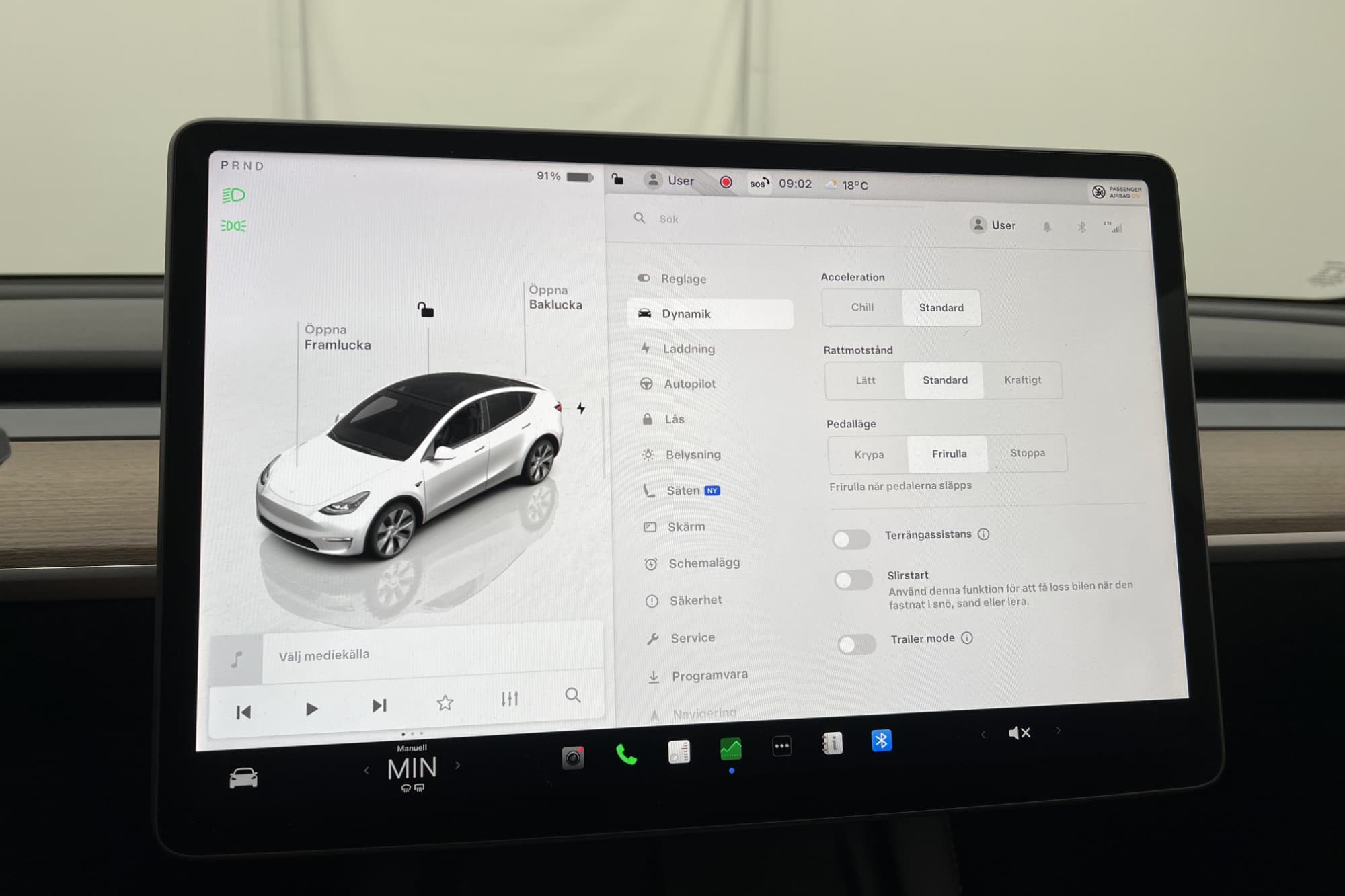Open the calendar app in the dock
The width and height of the screenshot is (1345, 896).
tap(679, 751)
